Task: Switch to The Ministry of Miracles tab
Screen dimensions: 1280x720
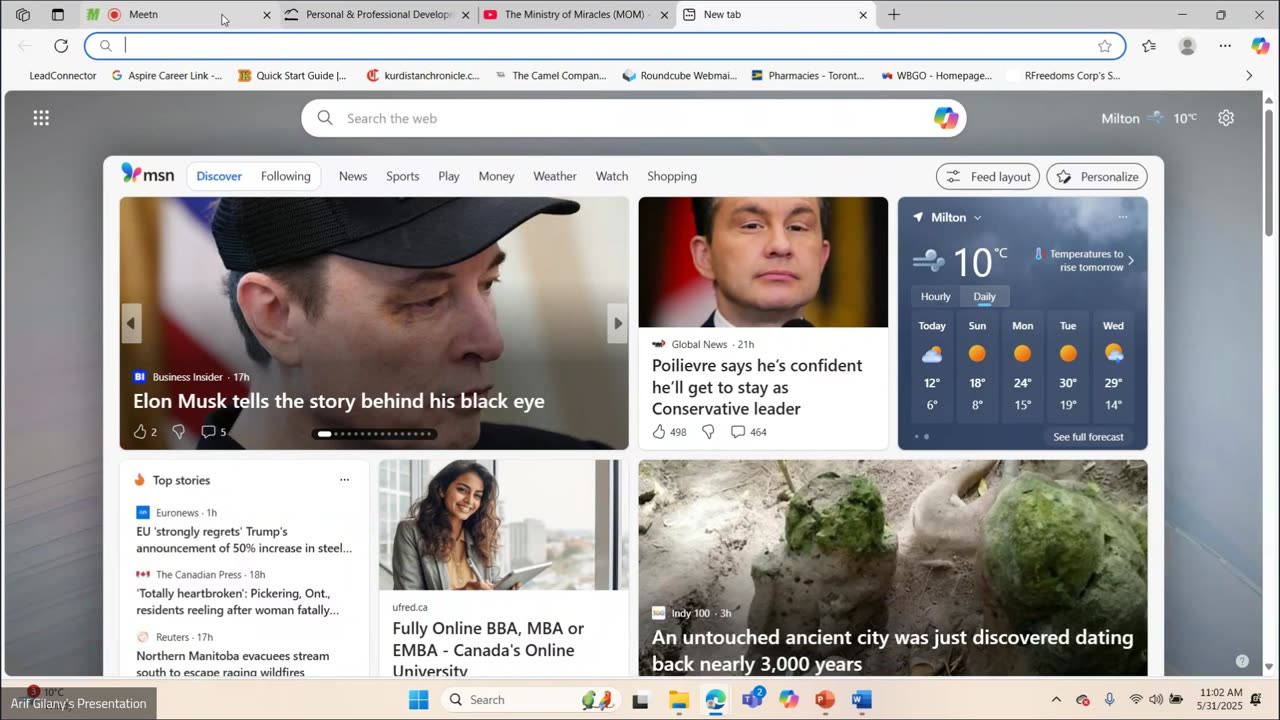Action: point(576,15)
